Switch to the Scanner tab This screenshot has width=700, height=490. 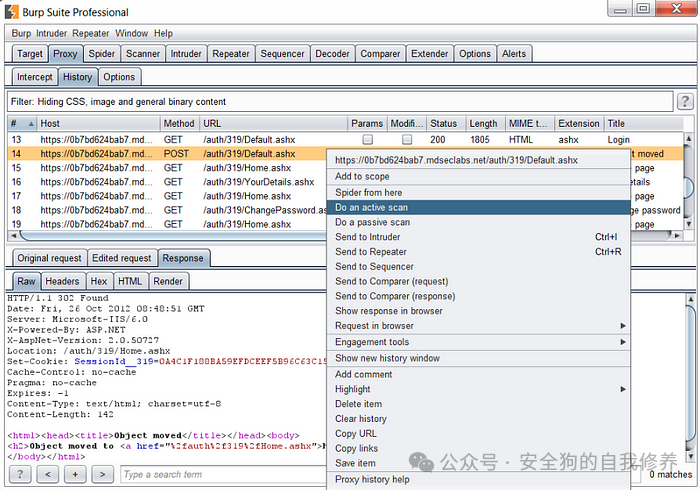pyautogui.click(x=142, y=54)
